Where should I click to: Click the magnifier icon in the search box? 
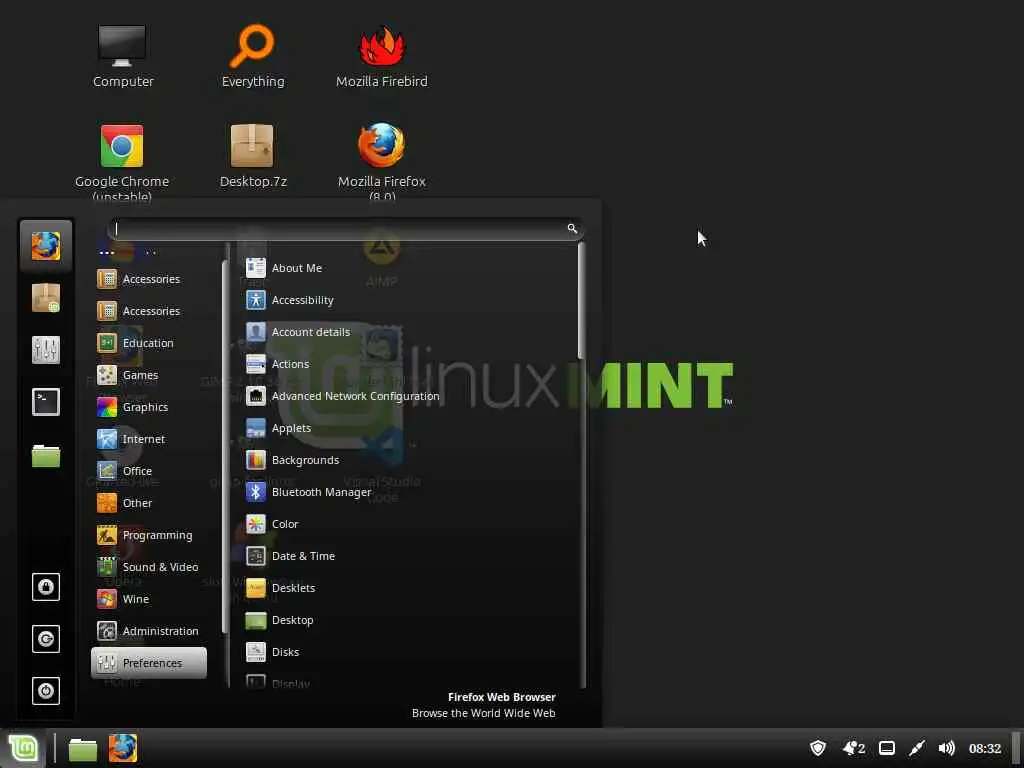pos(572,229)
